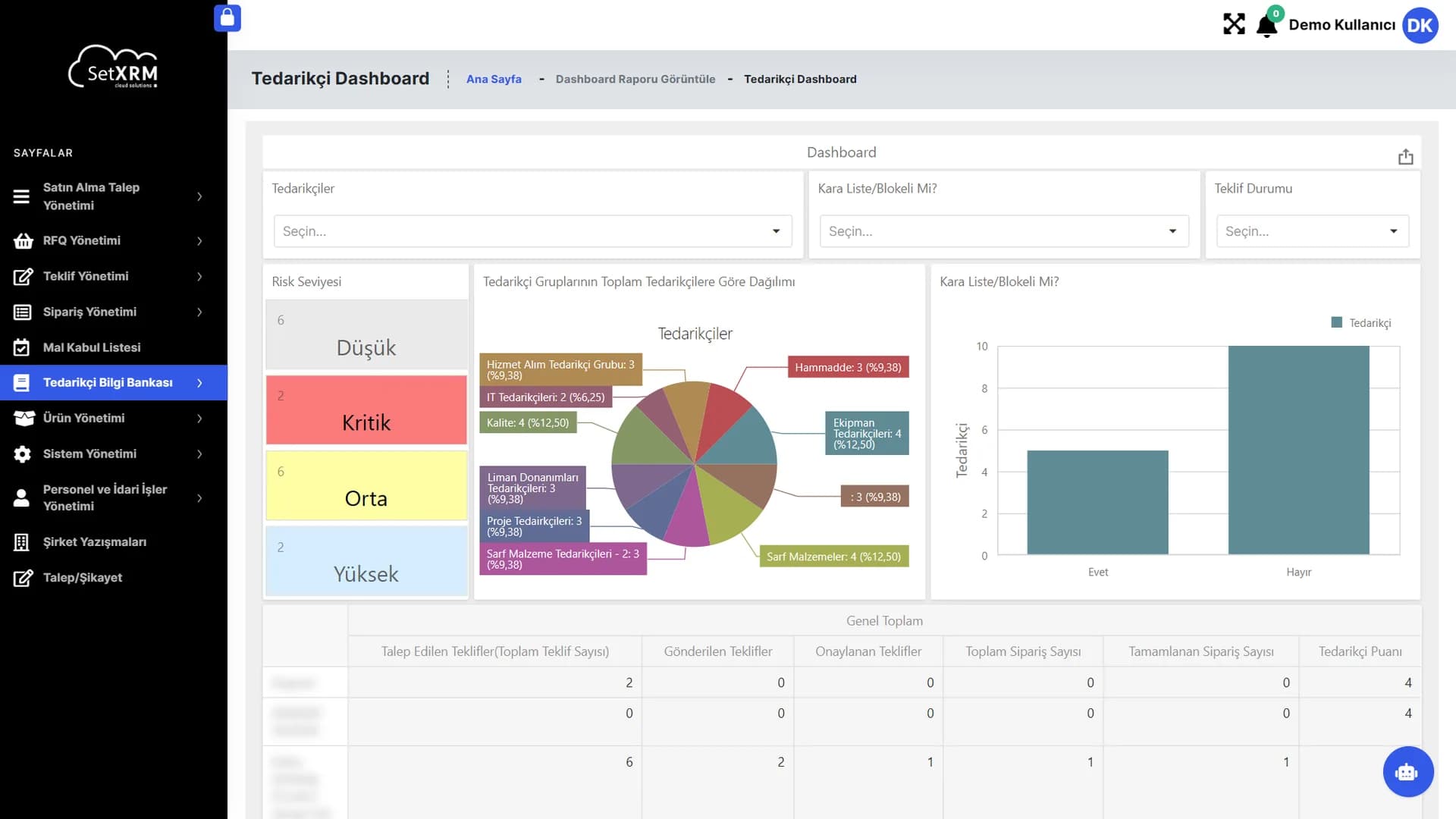The image size is (1456, 819).
Task: Toggle fullscreen with the expand arrows icon
Action: click(x=1234, y=24)
